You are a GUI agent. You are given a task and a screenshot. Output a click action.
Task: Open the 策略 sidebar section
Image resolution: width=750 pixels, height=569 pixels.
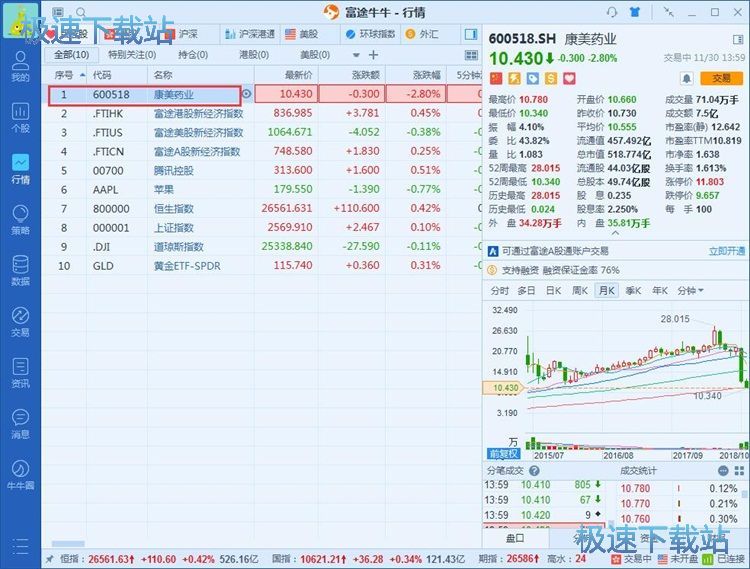20,220
